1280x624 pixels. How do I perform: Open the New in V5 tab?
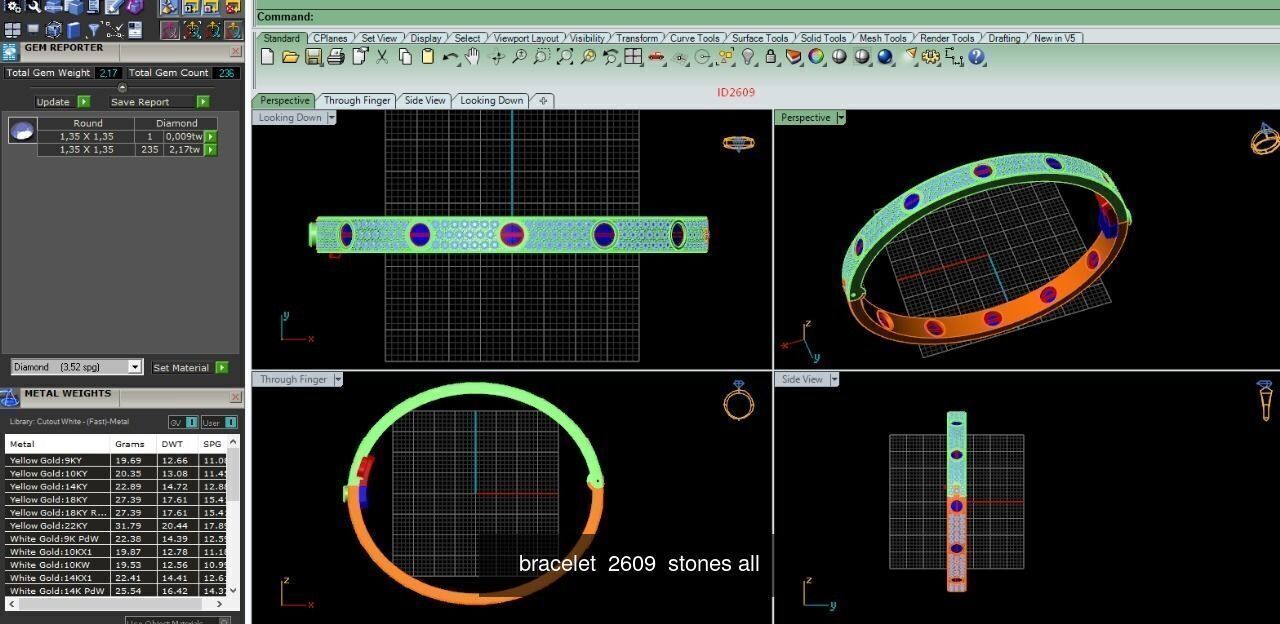tap(1054, 38)
